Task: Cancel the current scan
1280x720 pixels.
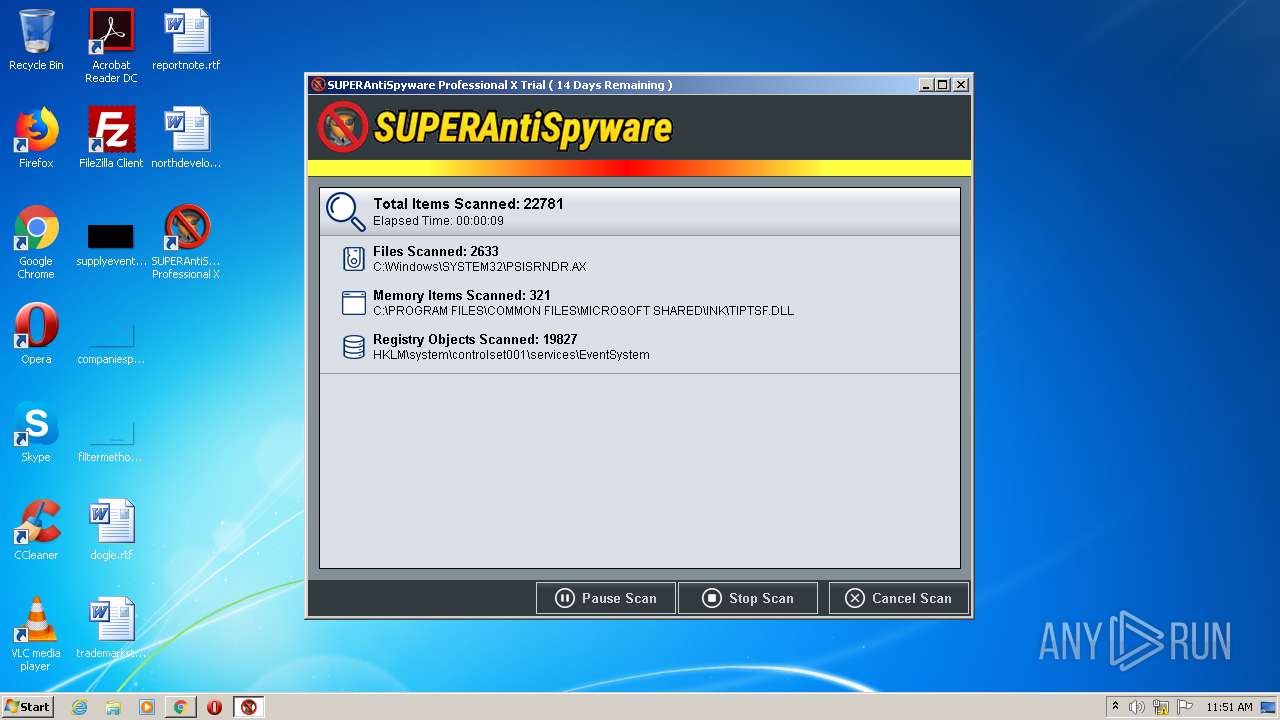Action: [x=898, y=598]
